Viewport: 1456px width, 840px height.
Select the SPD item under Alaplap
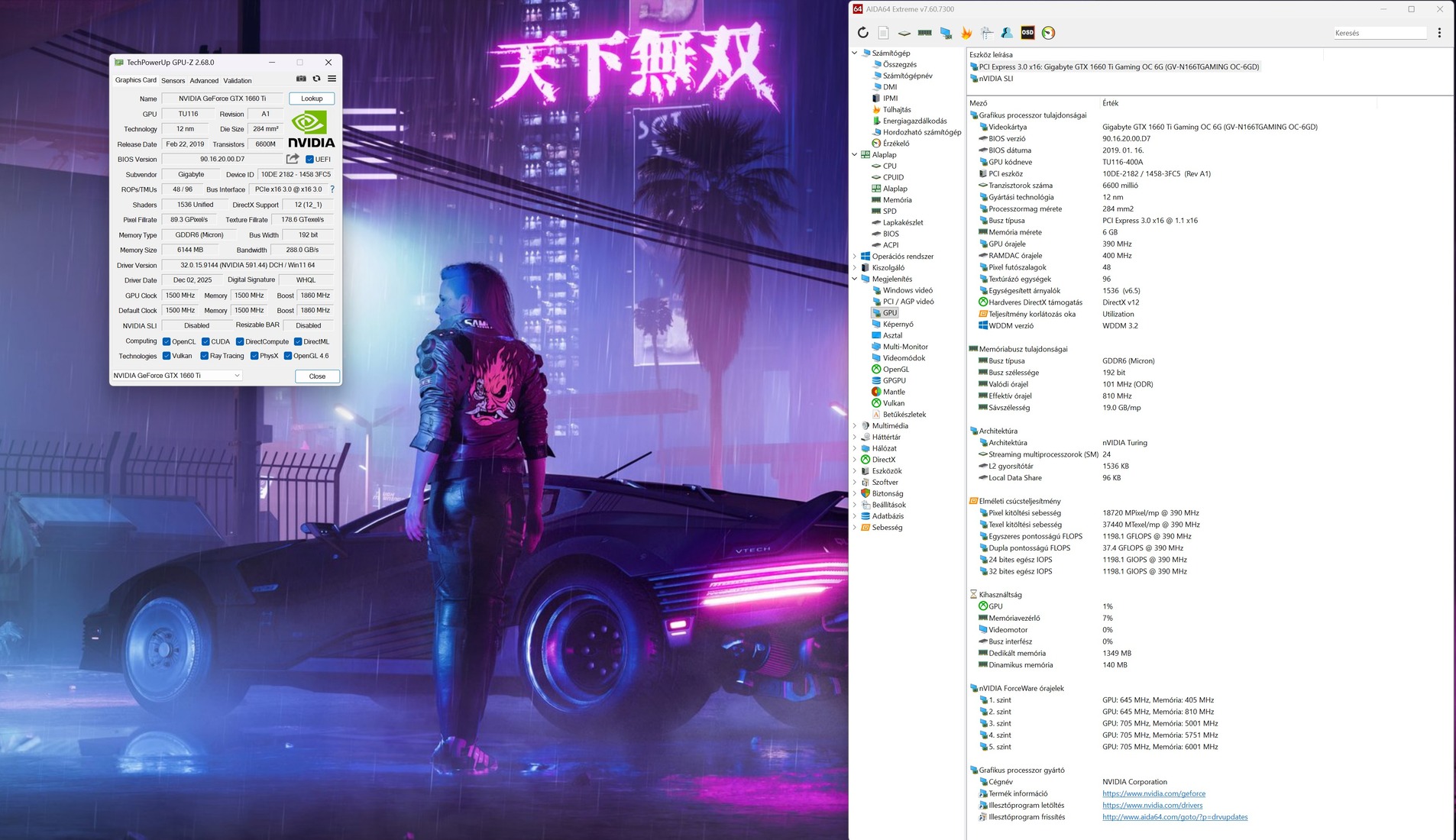tap(885, 212)
